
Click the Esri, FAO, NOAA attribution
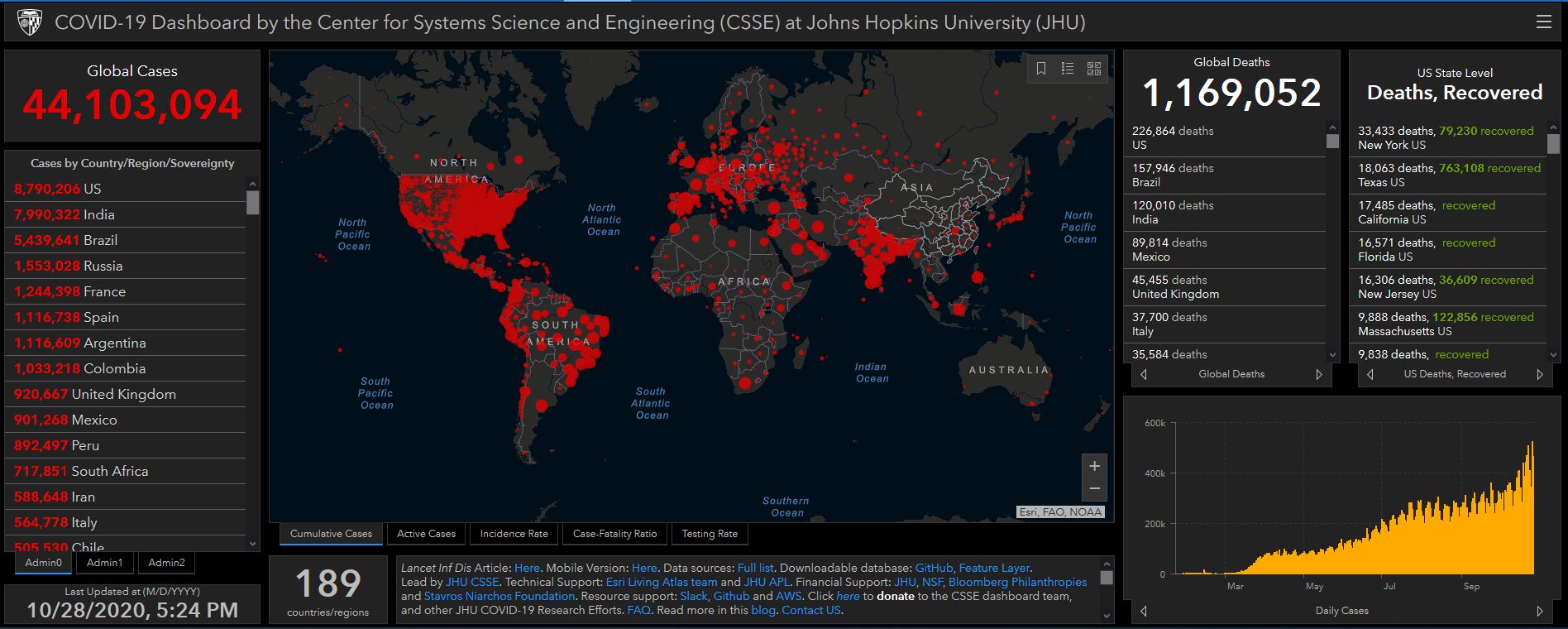coord(1060,511)
